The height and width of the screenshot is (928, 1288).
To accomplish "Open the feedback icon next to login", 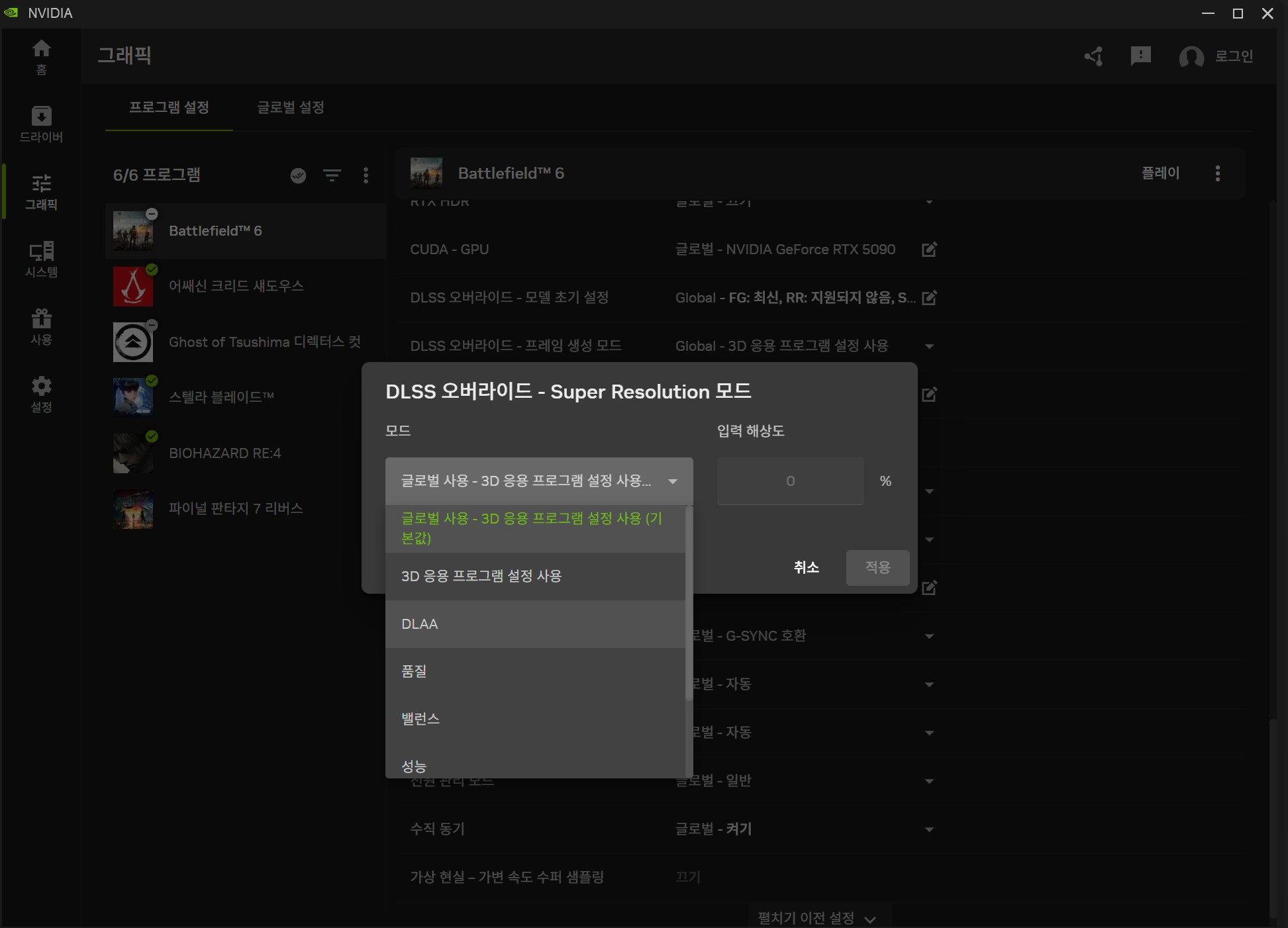I will click(1140, 56).
